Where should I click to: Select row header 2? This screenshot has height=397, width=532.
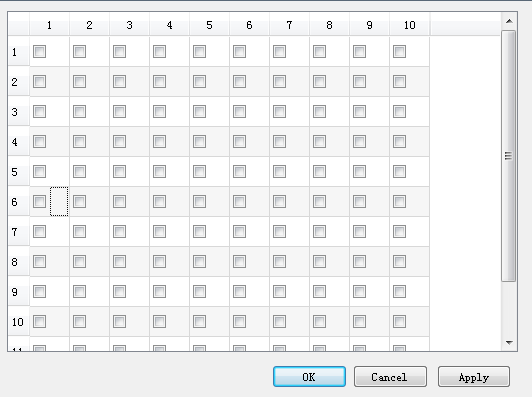click(x=19, y=82)
